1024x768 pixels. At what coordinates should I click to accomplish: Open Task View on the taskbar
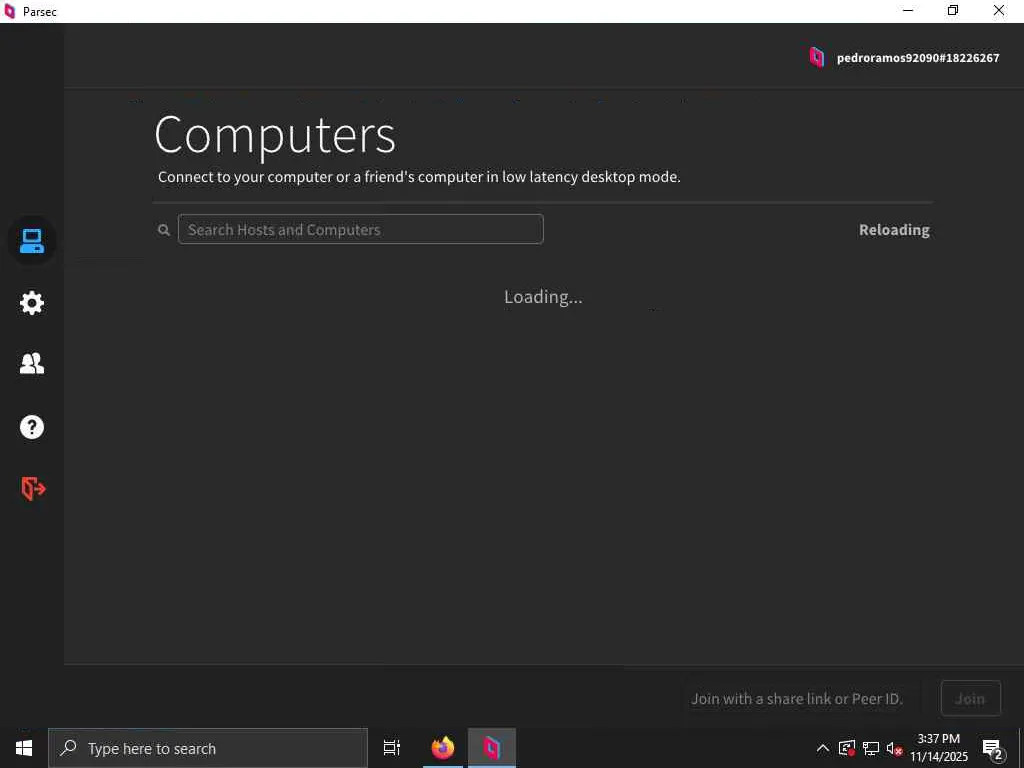point(392,748)
